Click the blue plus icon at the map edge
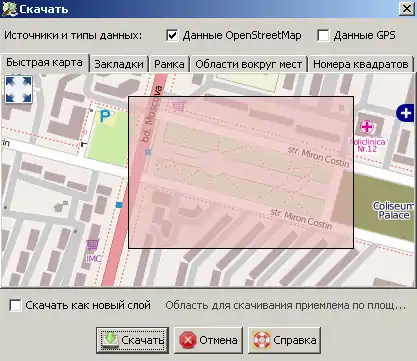Image resolution: width=417 pixels, height=361 pixels. pyautogui.click(x=405, y=113)
